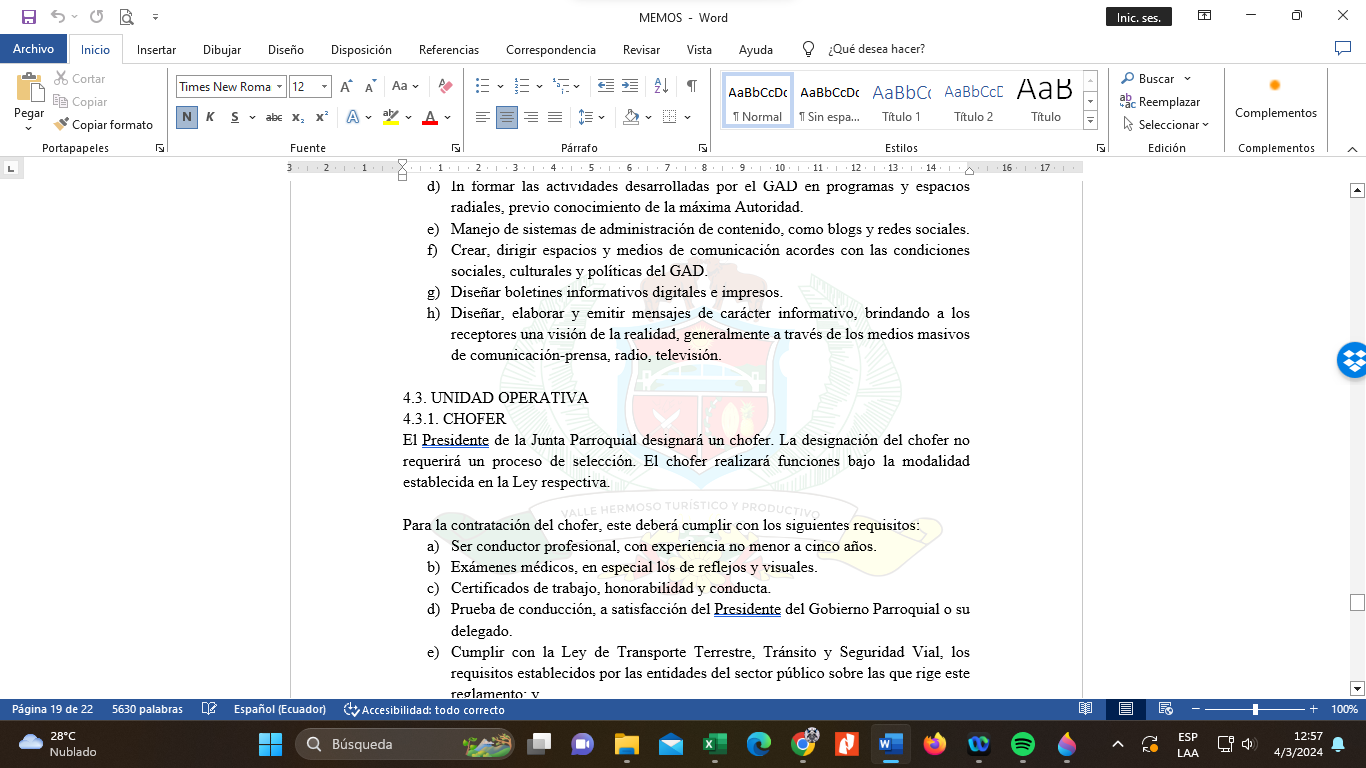Click the Sort A-Z icon
Screen dimensions: 1366x768
click(661, 86)
